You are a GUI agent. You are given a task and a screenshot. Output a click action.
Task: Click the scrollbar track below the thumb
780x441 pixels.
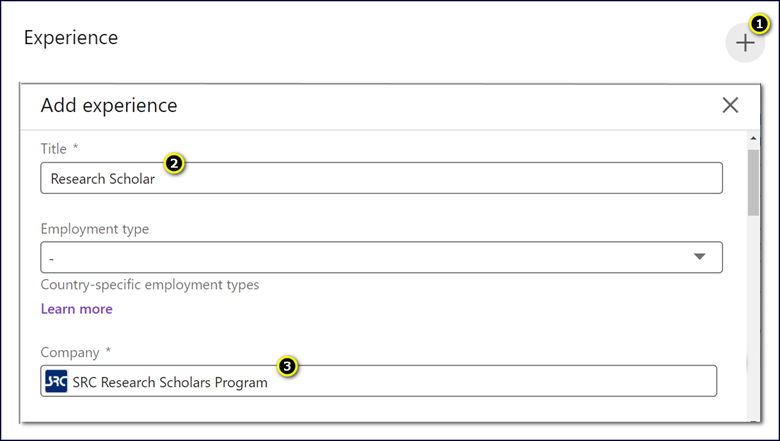tap(753, 316)
